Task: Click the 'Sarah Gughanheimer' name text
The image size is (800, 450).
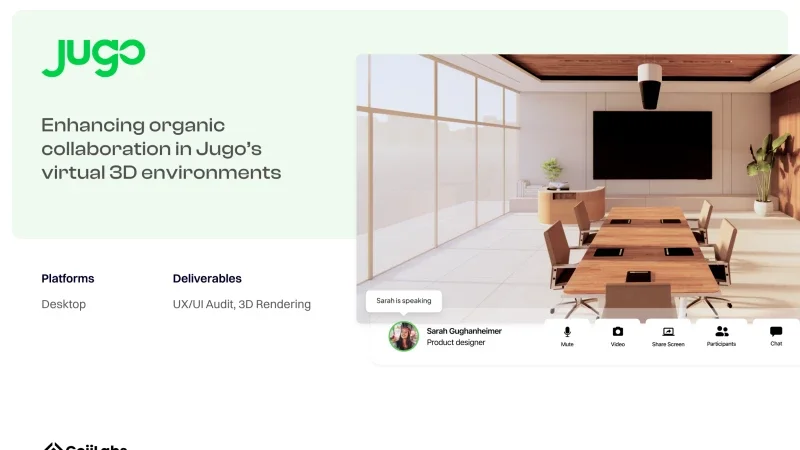Action: tap(464, 331)
